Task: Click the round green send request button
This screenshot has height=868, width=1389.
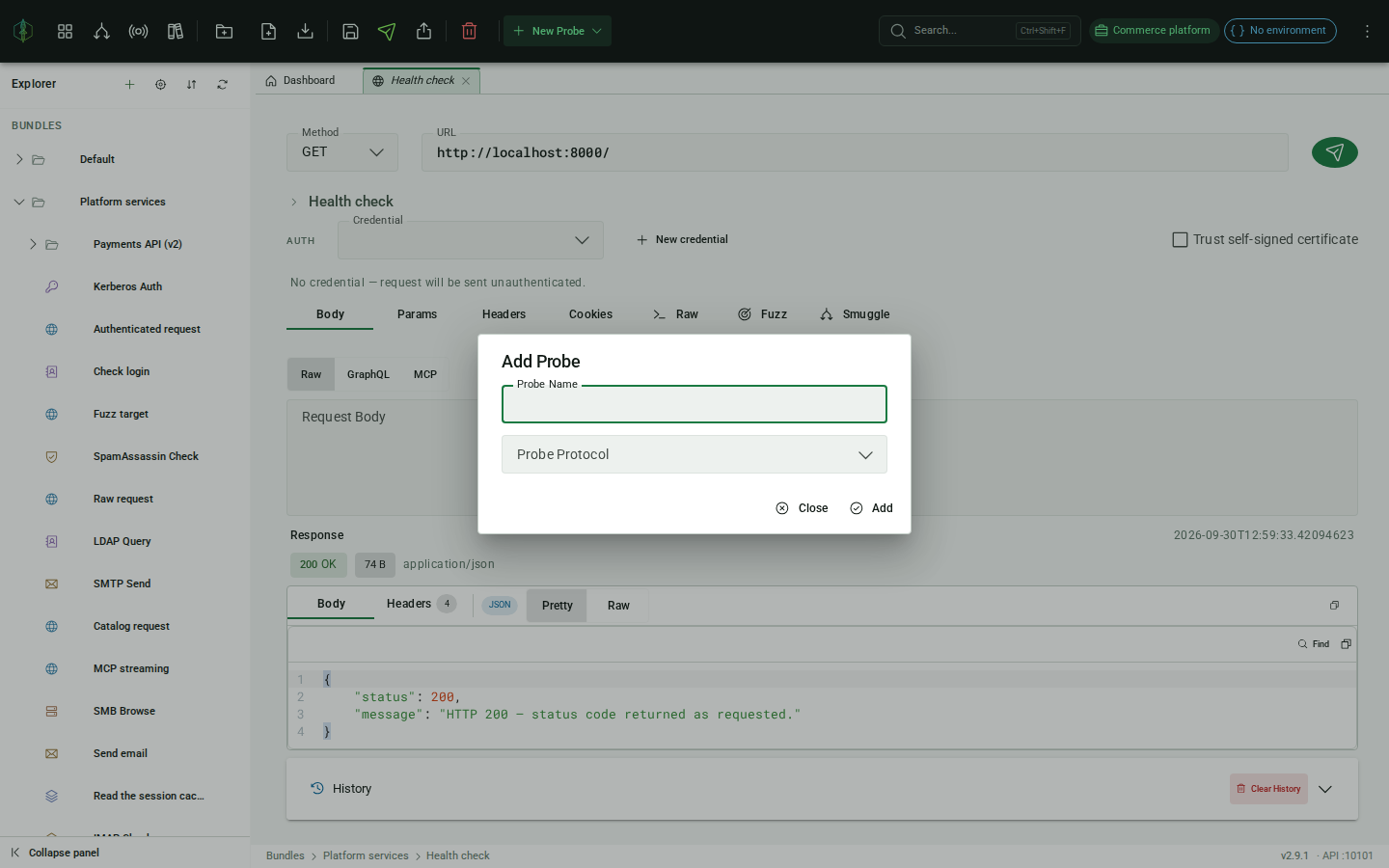Action: coord(1334,152)
